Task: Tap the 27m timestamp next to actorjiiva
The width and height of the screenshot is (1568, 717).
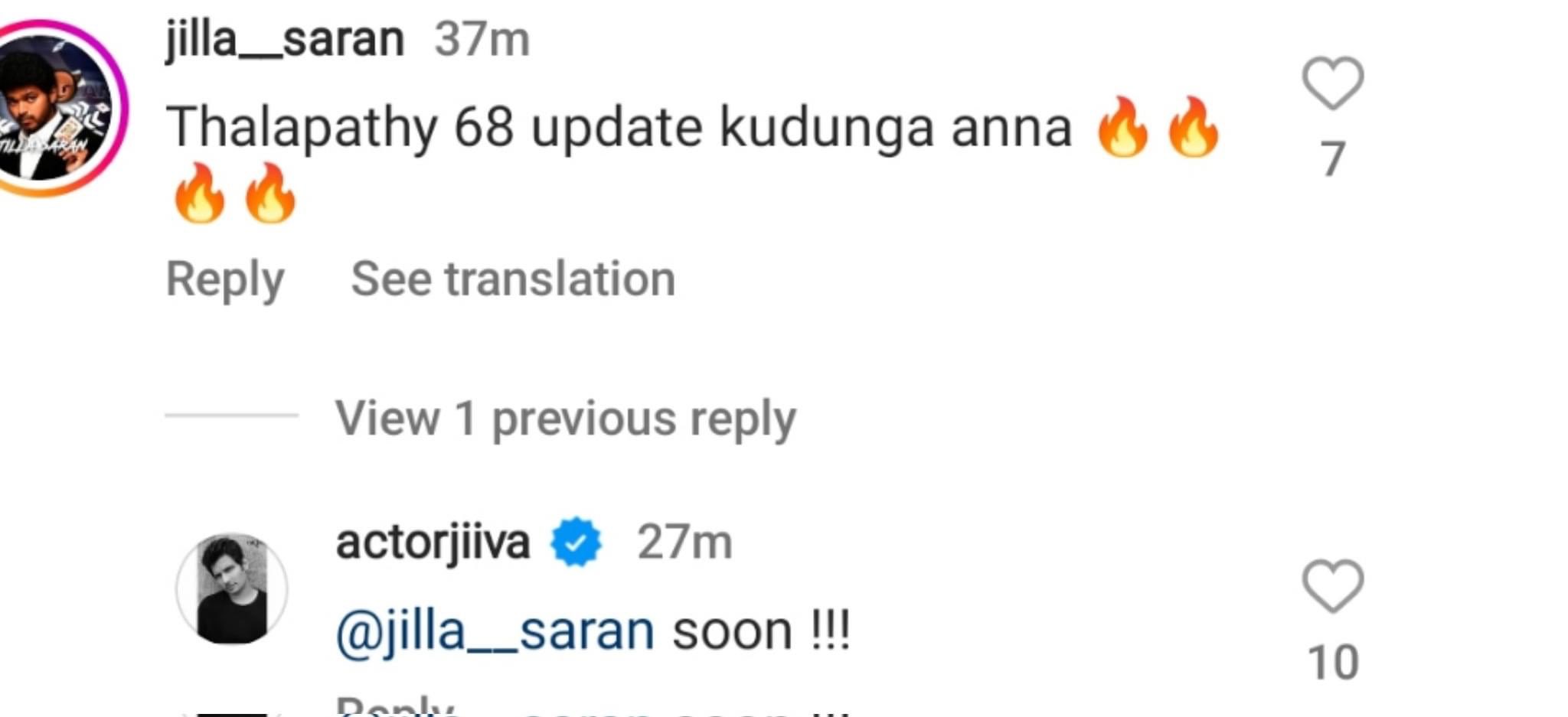Action: pyautogui.click(x=684, y=543)
